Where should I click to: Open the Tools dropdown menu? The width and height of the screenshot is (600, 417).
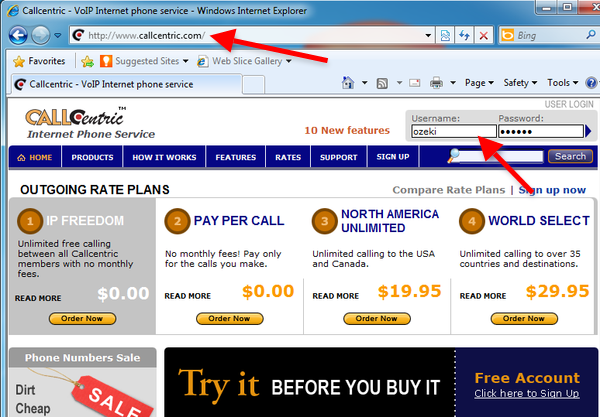click(x=562, y=83)
